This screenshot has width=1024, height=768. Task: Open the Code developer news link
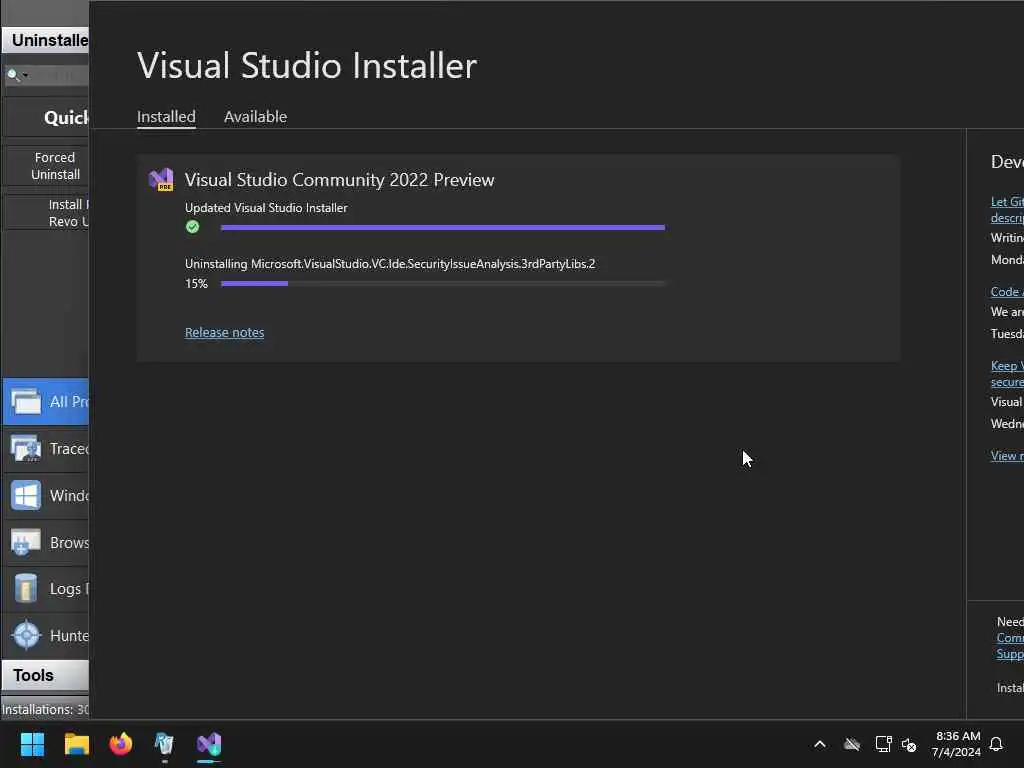pos(1007,292)
